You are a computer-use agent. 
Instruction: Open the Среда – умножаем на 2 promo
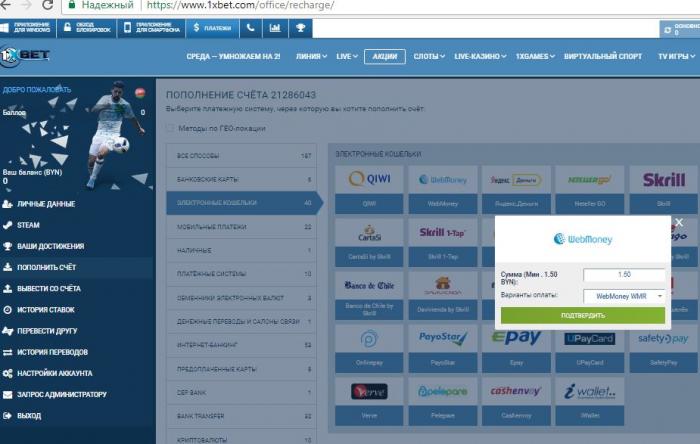click(233, 56)
